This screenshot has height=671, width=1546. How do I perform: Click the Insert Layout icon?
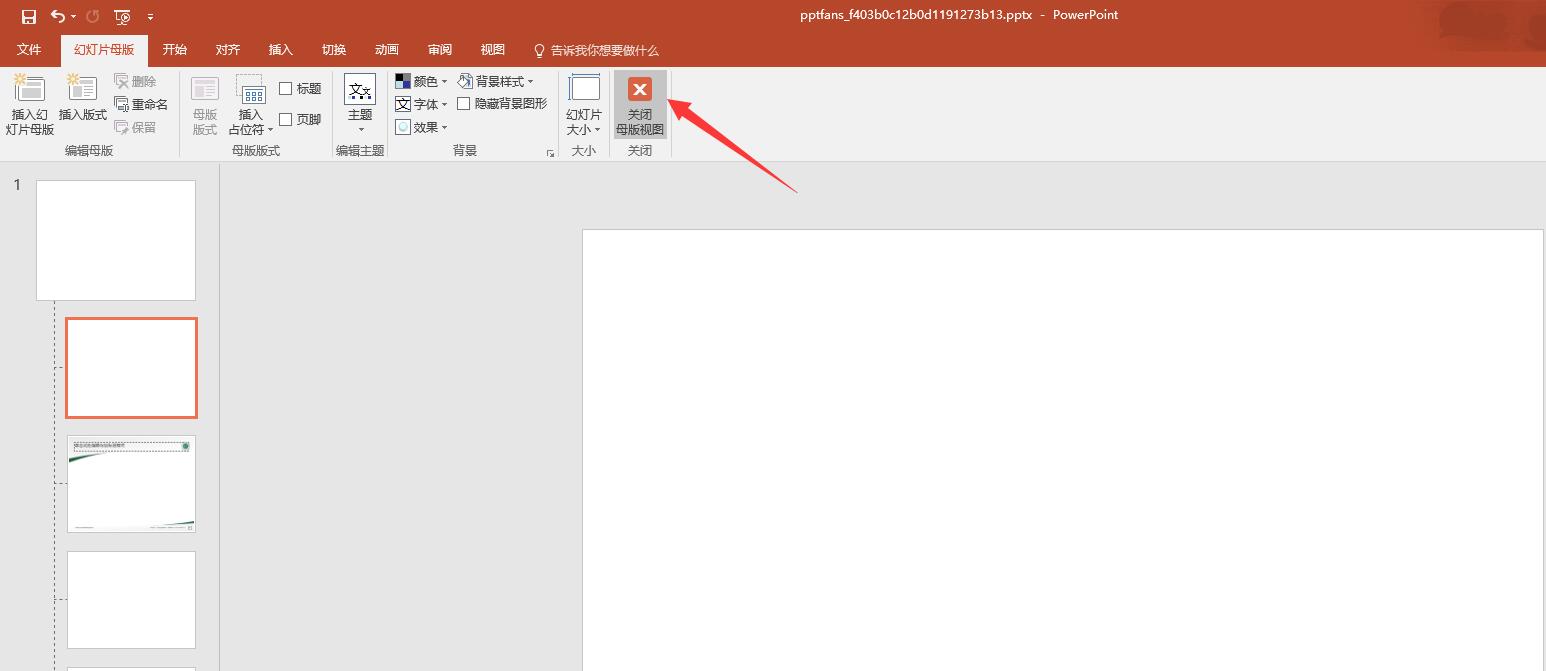point(82,89)
